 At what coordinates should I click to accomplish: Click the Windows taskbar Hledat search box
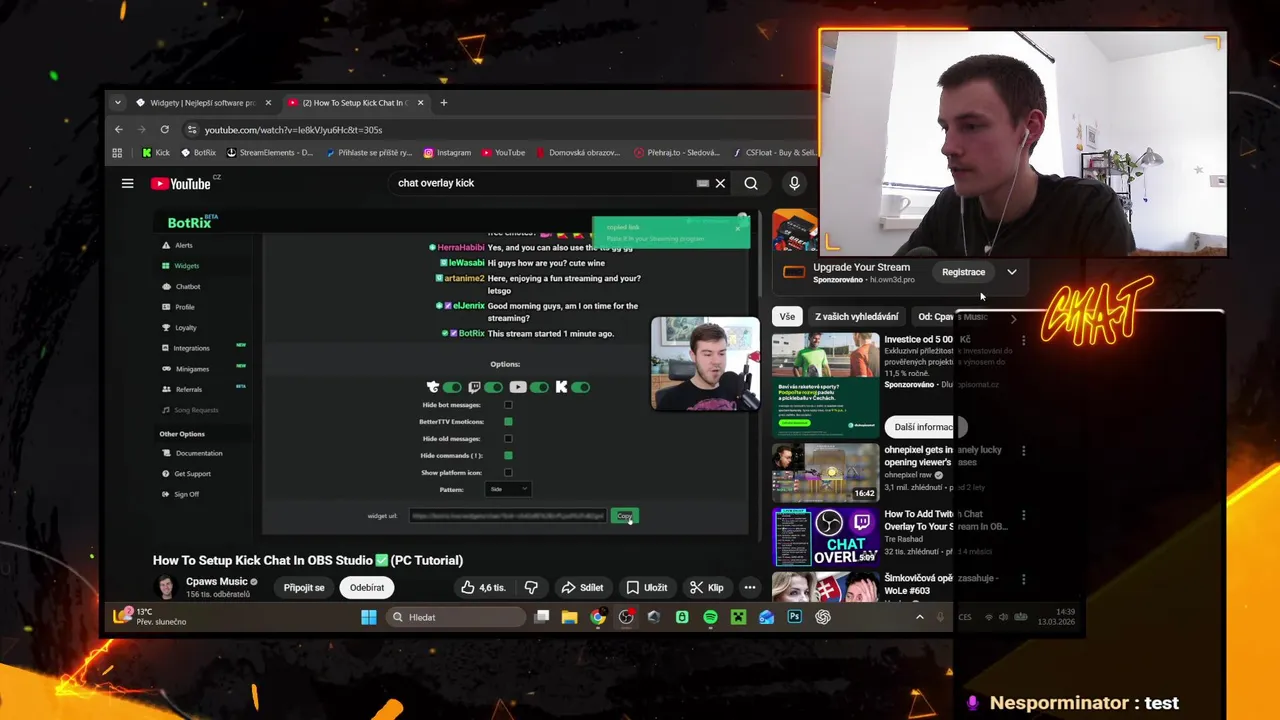pyautogui.click(x=457, y=617)
